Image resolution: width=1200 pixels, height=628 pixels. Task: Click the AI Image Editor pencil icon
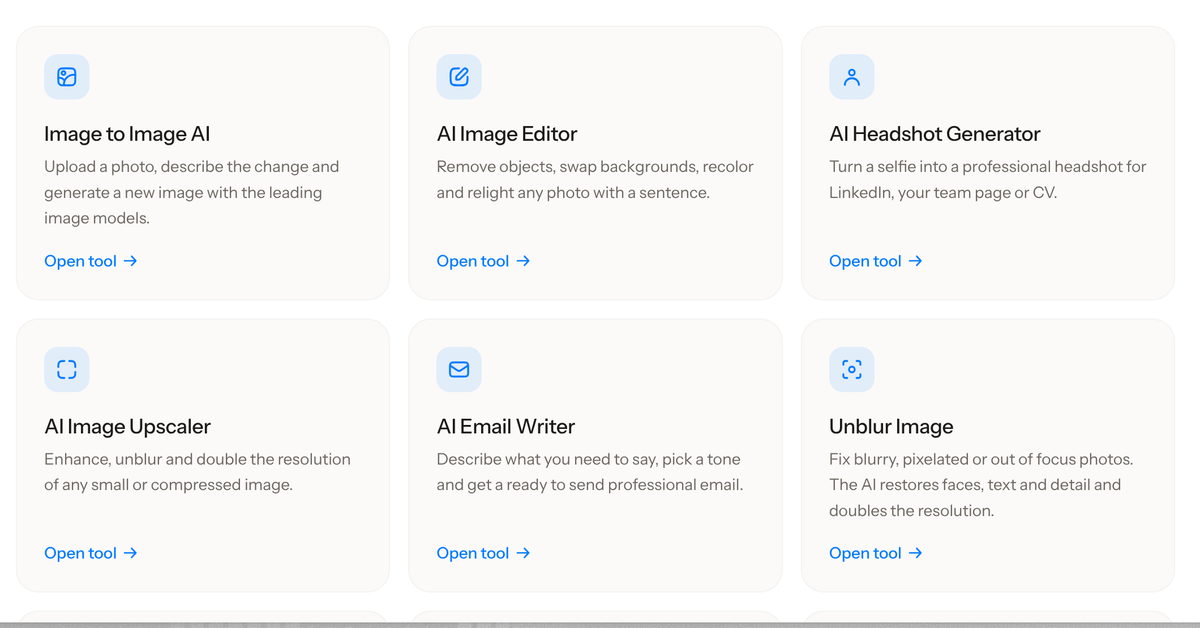click(459, 77)
